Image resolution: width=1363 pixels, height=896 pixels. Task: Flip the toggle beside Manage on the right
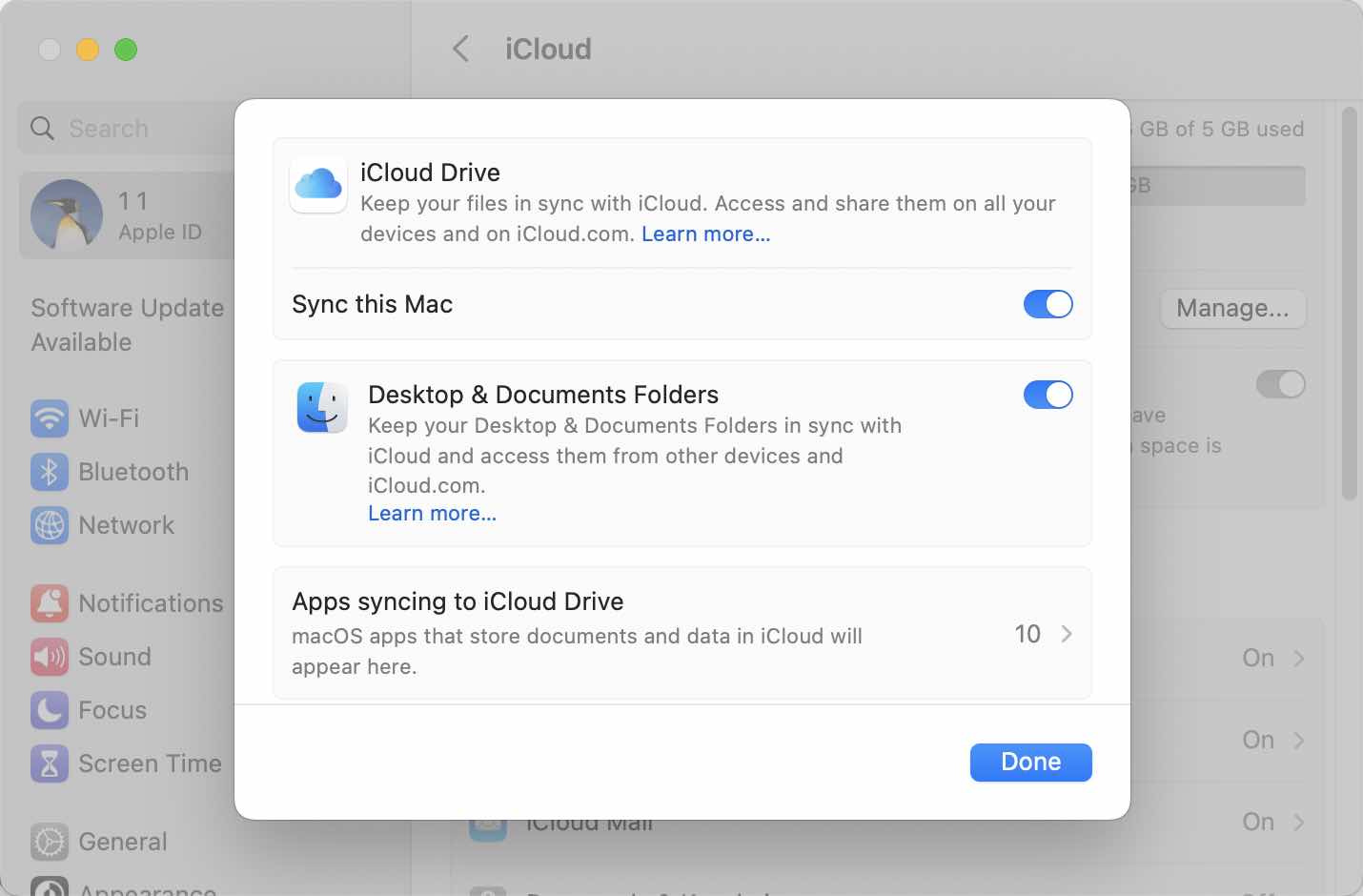pyautogui.click(x=1281, y=384)
